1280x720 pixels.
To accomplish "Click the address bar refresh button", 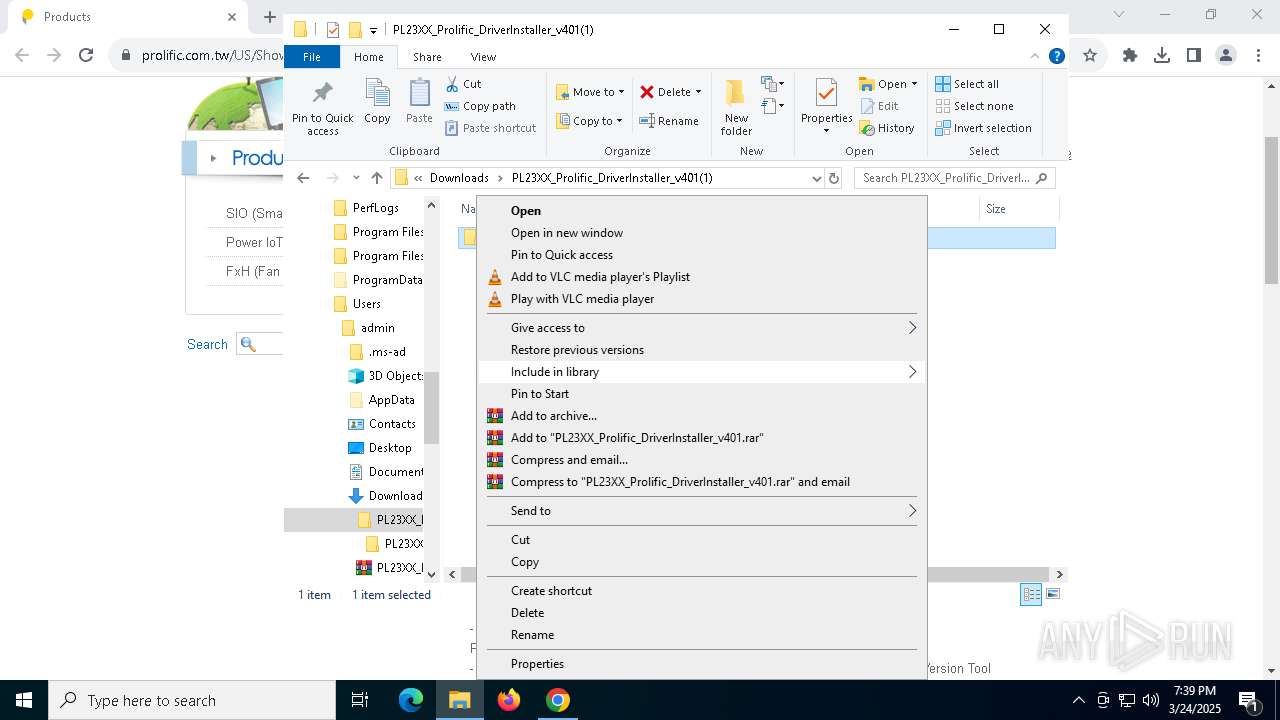I will (x=834, y=178).
